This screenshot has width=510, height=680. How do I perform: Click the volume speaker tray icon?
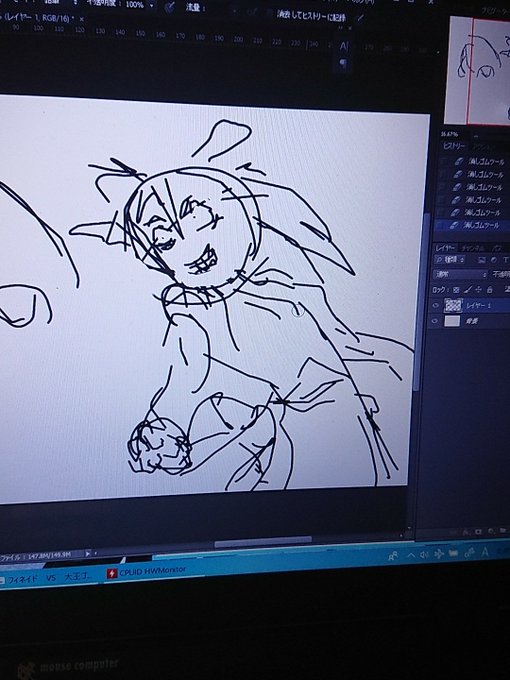coord(424,554)
